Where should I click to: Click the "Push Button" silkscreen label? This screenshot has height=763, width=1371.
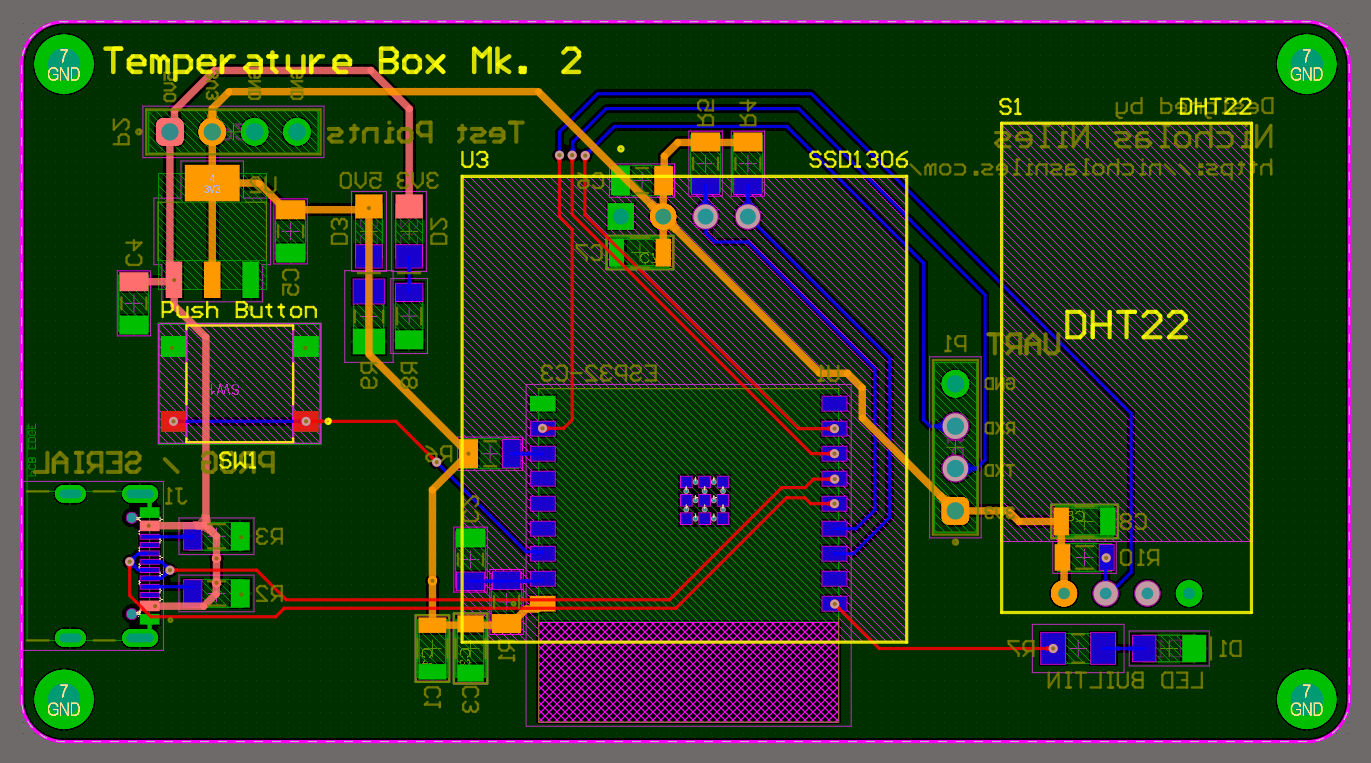point(239,311)
